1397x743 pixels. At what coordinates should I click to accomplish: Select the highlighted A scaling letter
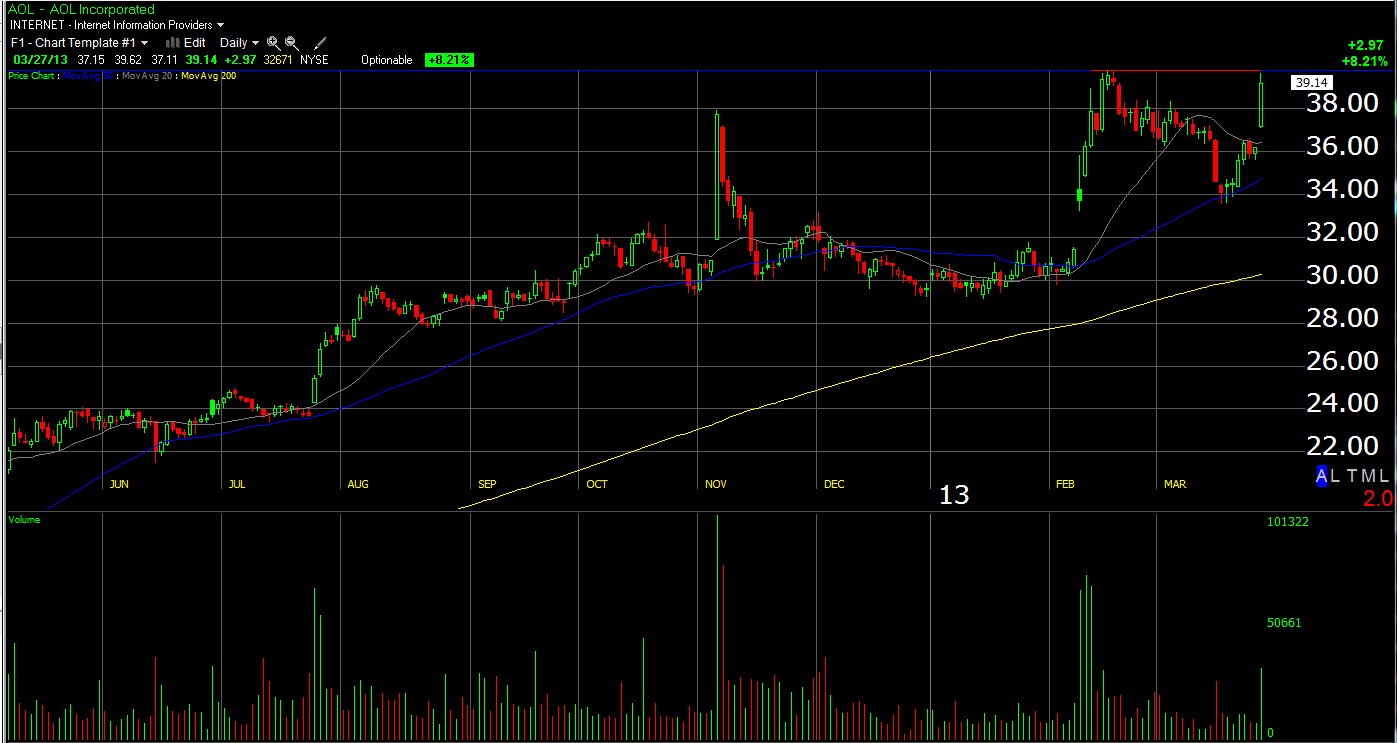(1323, 477)
